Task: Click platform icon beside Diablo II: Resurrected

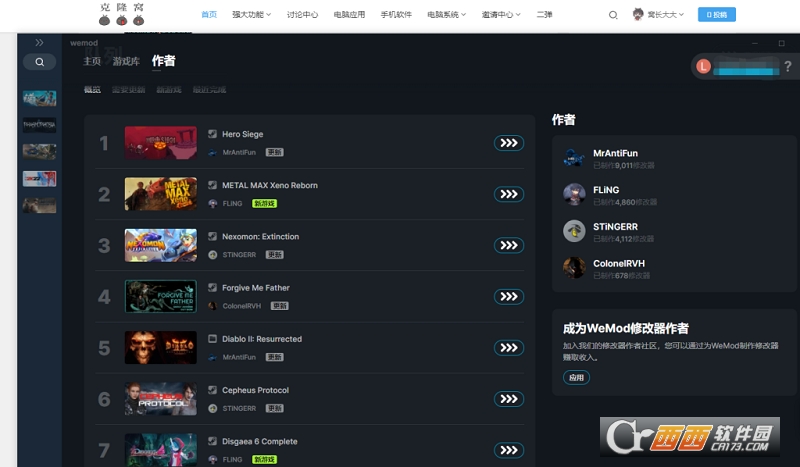Action: 213,338
